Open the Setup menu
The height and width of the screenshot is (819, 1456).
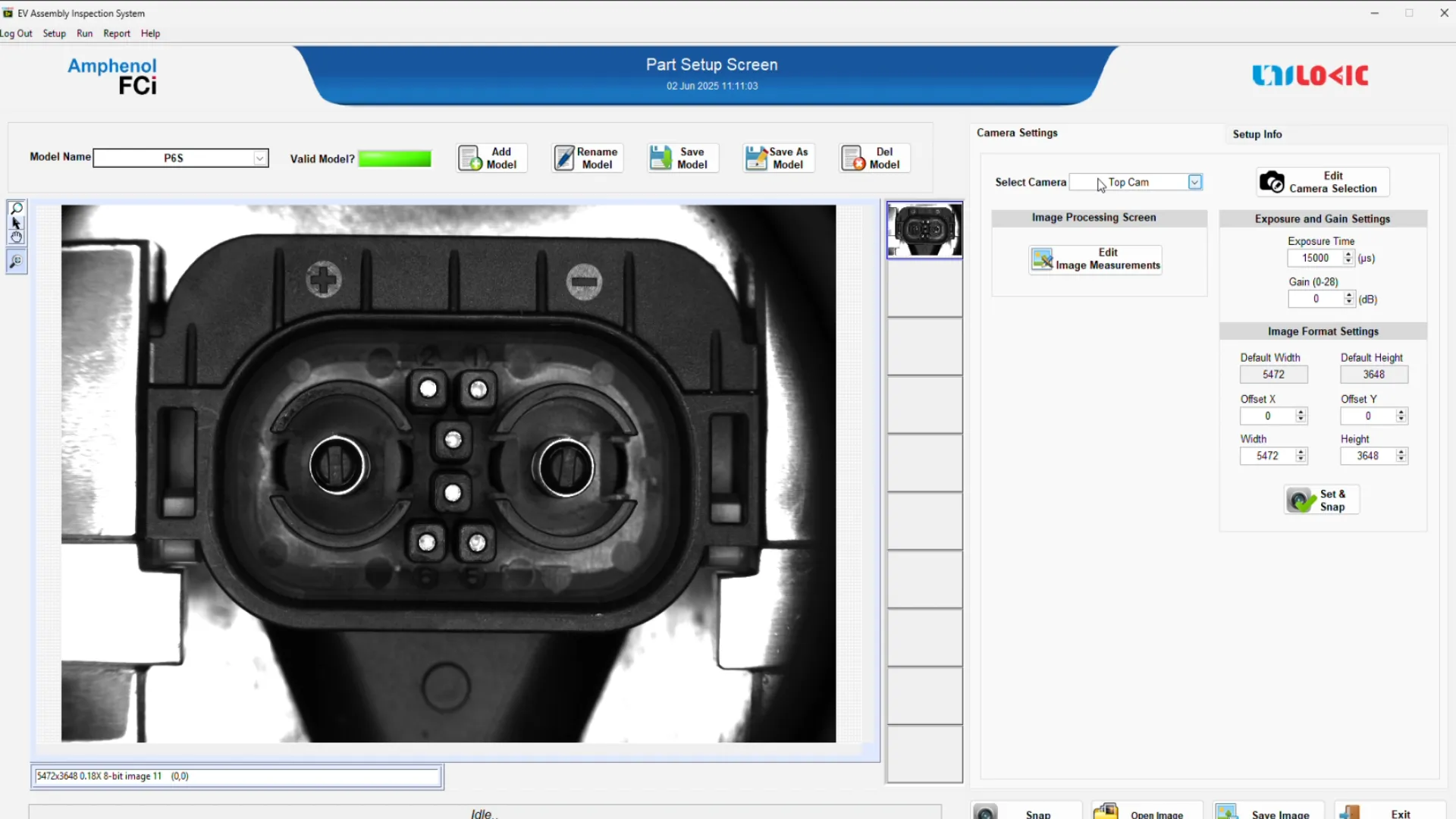[x=54, y=33]
